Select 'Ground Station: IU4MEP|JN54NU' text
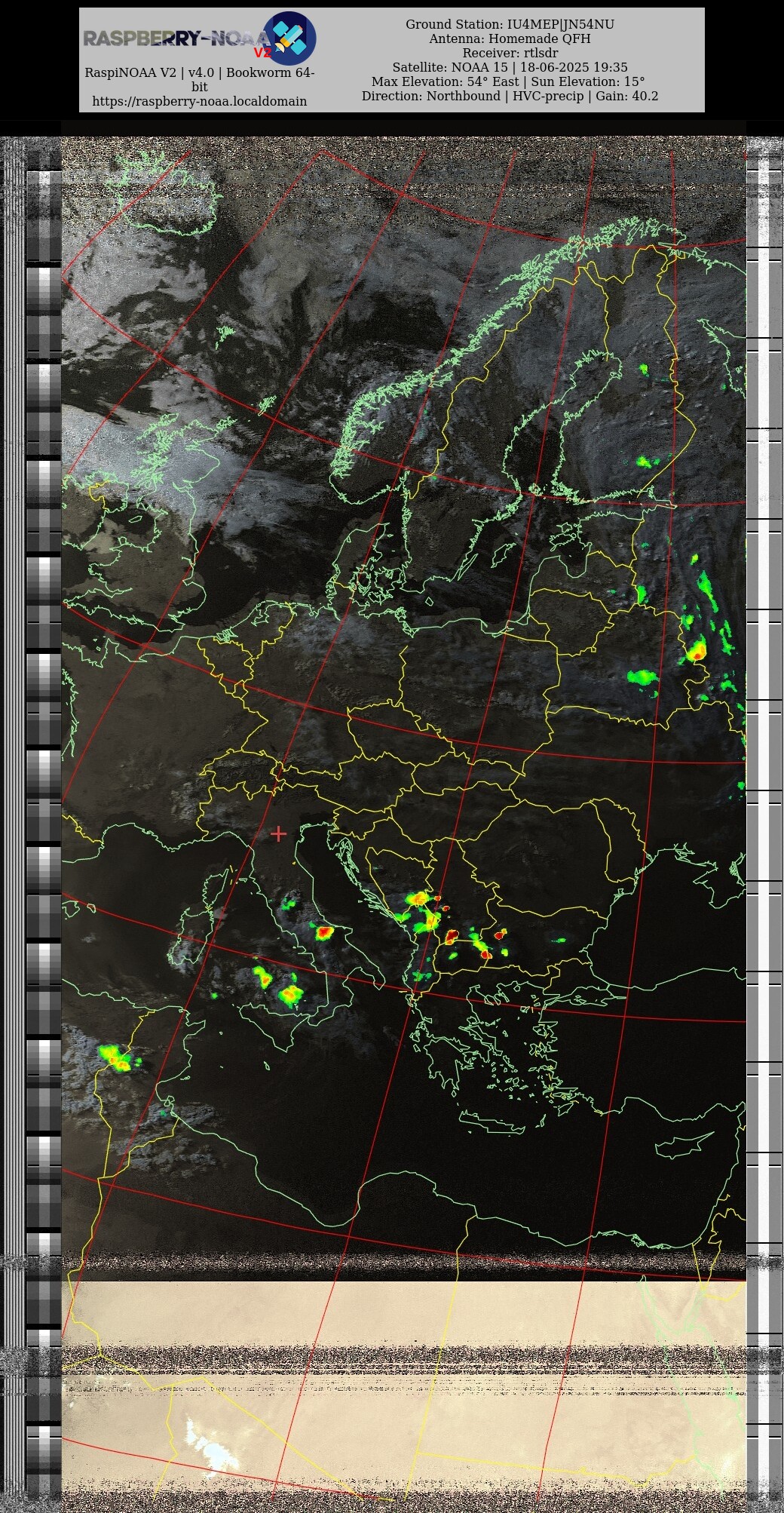This screenshot has width=784, height=1513. coord(510,24)
